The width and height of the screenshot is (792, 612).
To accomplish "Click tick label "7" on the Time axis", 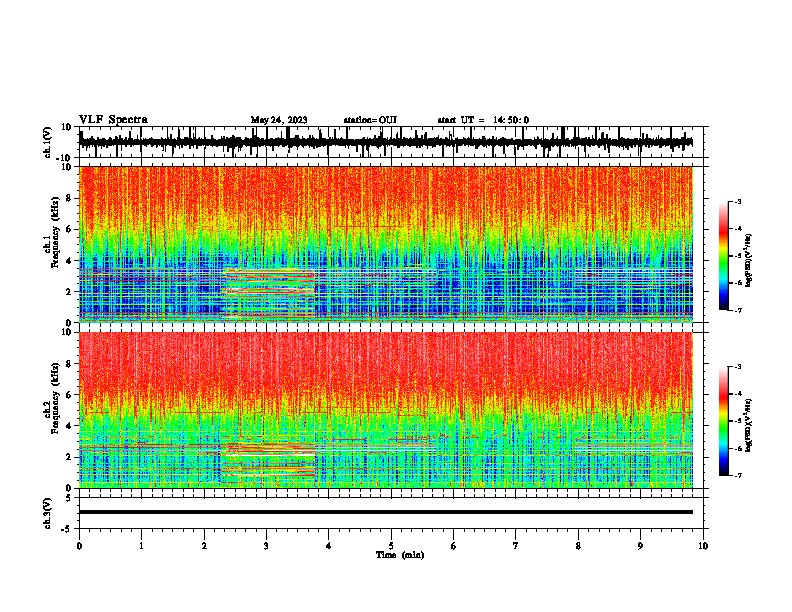I will (516, 546).
